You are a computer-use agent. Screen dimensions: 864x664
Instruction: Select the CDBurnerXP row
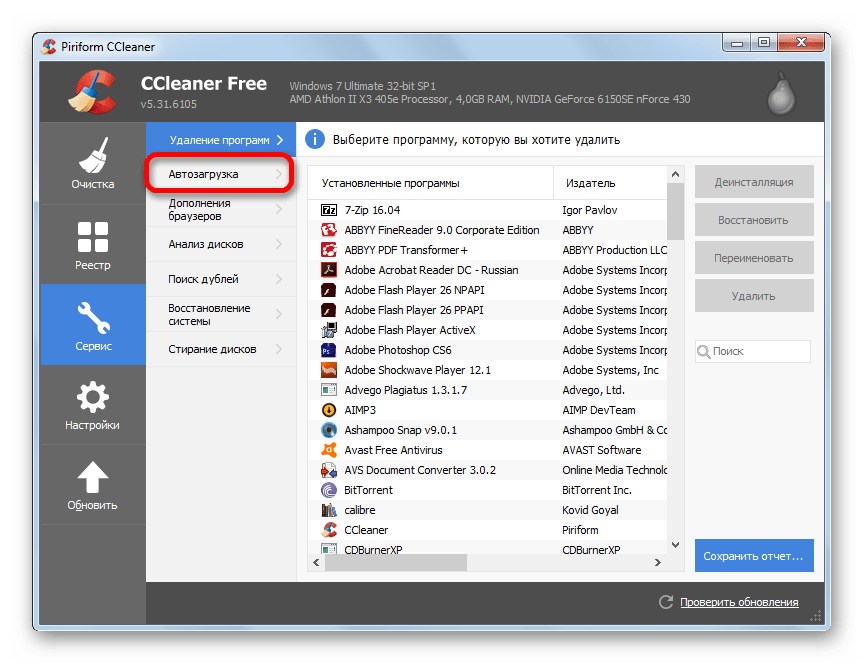pos(487,548)
